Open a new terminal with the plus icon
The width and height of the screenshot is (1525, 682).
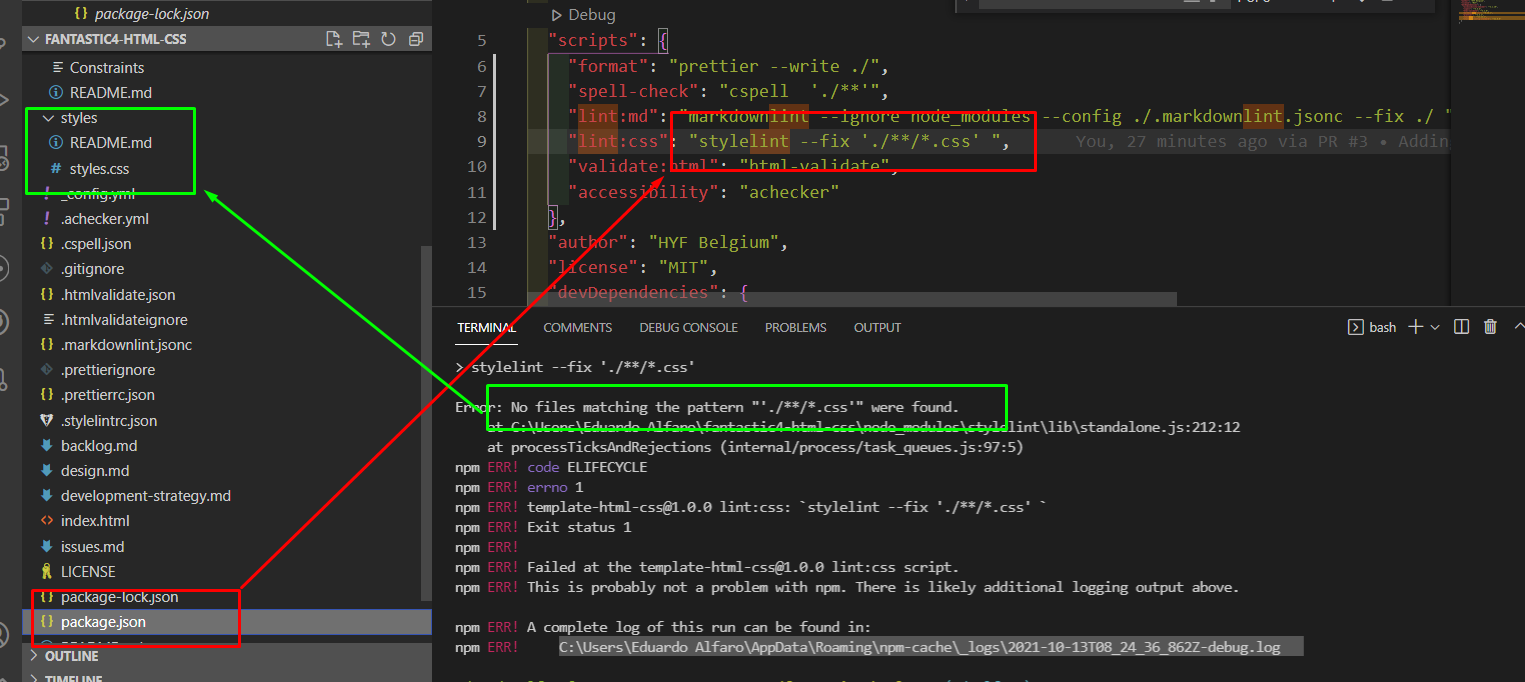pyautogui.click(x=1414, y=326)
